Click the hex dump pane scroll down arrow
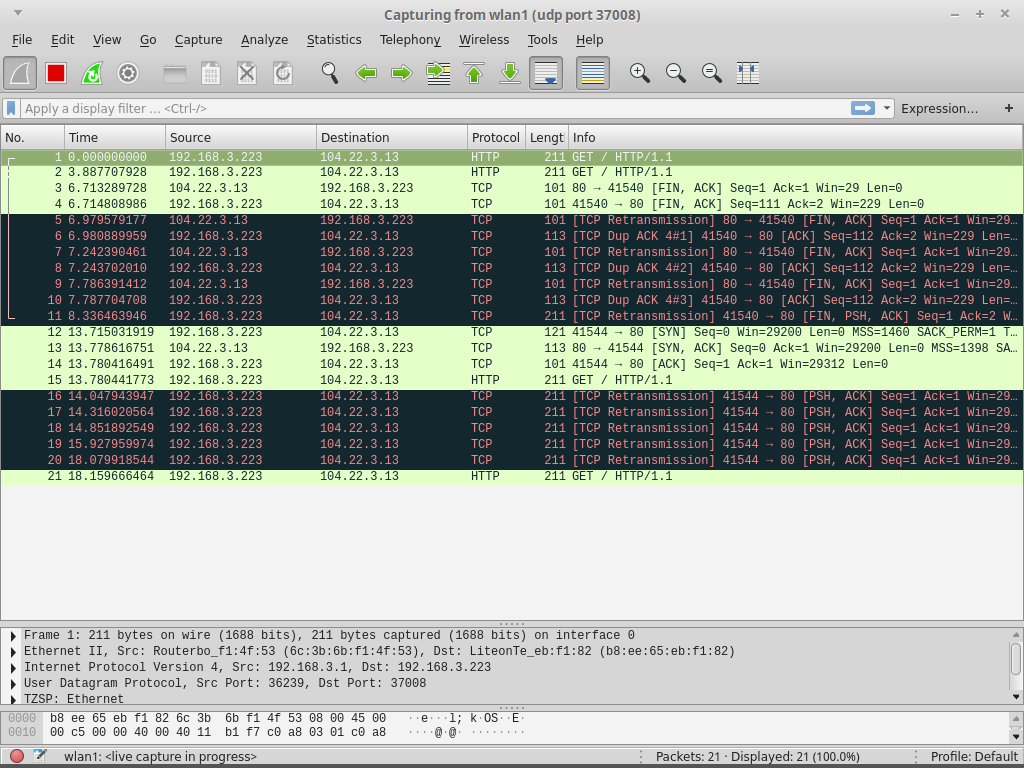Viewport: 1024px width, 768px height. tap(1016, 737)
